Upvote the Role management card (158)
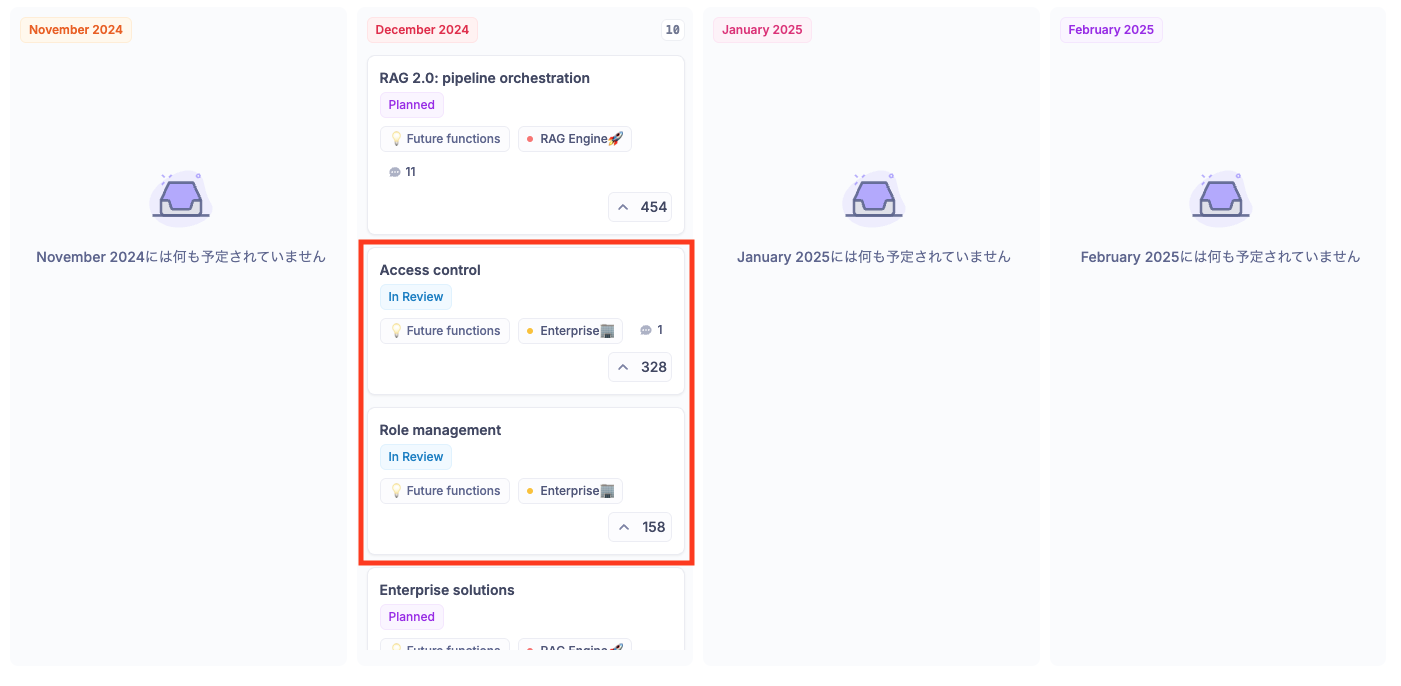 [640, 527]
